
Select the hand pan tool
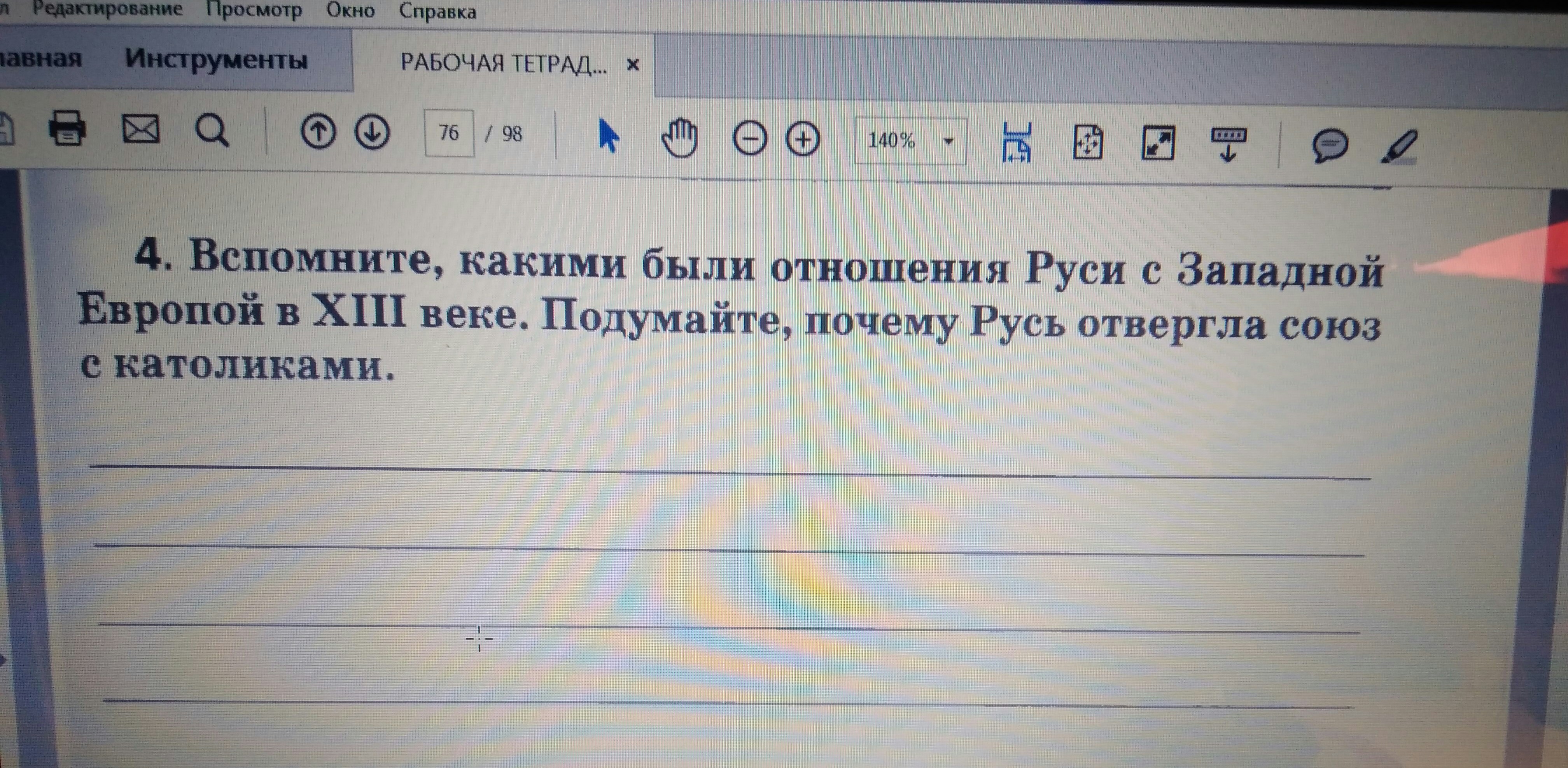point(679,139)
